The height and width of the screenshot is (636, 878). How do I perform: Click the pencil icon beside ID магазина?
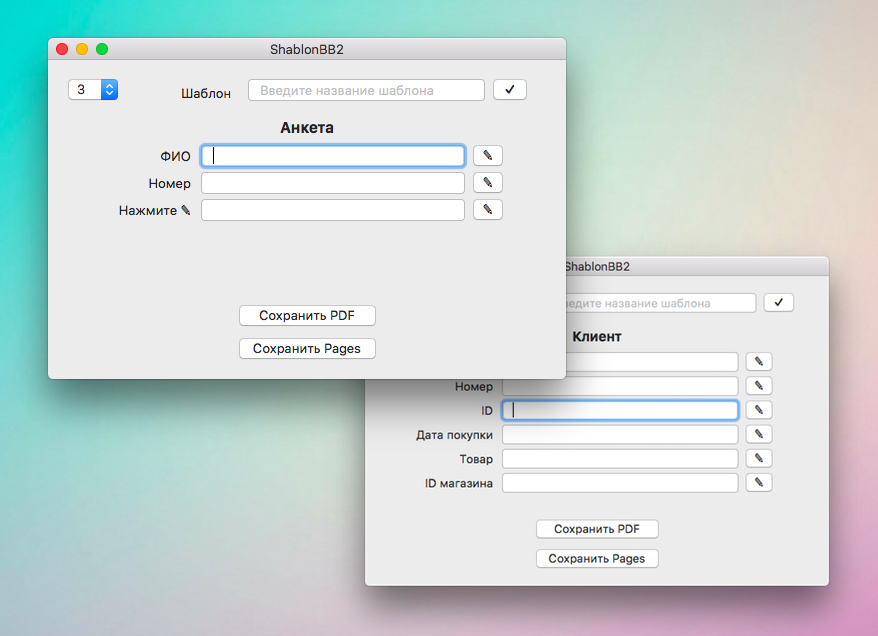pos(759,483)
